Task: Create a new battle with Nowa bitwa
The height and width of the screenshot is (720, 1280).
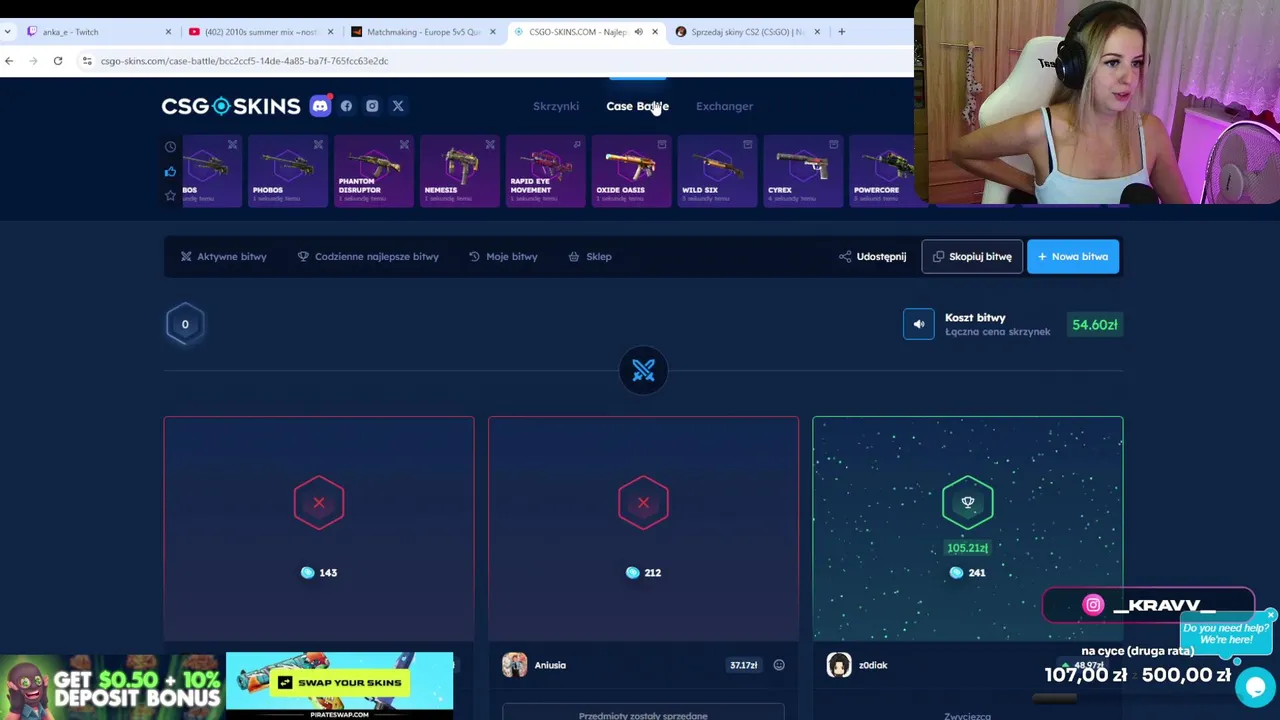Action: point(1073,257)
